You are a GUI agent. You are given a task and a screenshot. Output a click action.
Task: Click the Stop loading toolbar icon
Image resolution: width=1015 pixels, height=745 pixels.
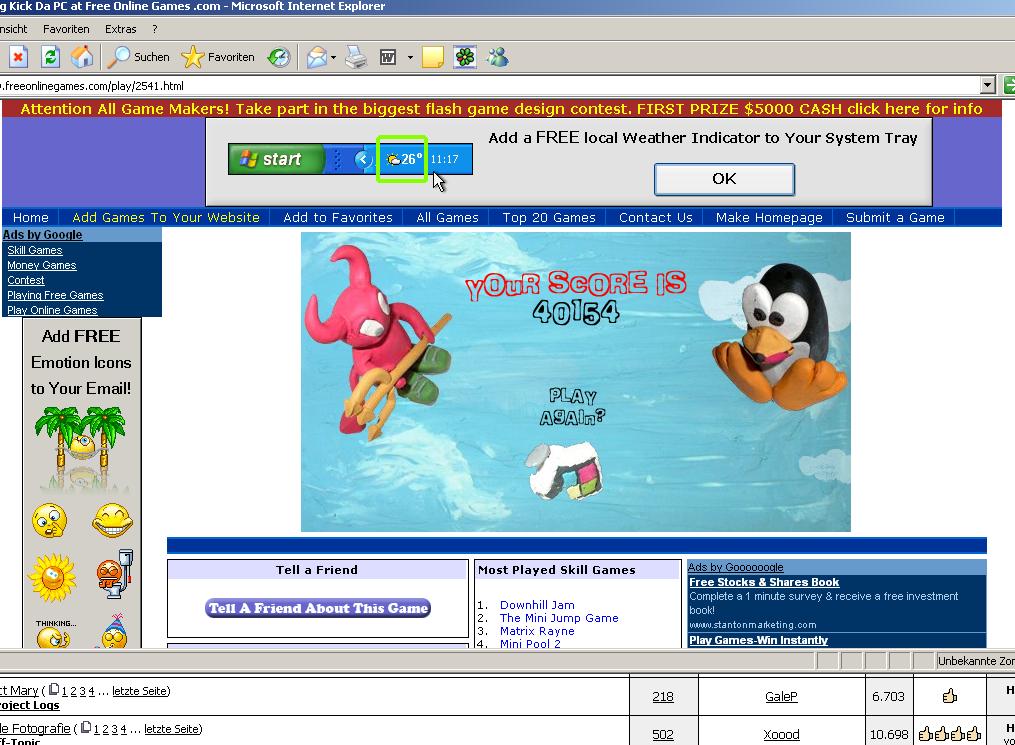17,57
